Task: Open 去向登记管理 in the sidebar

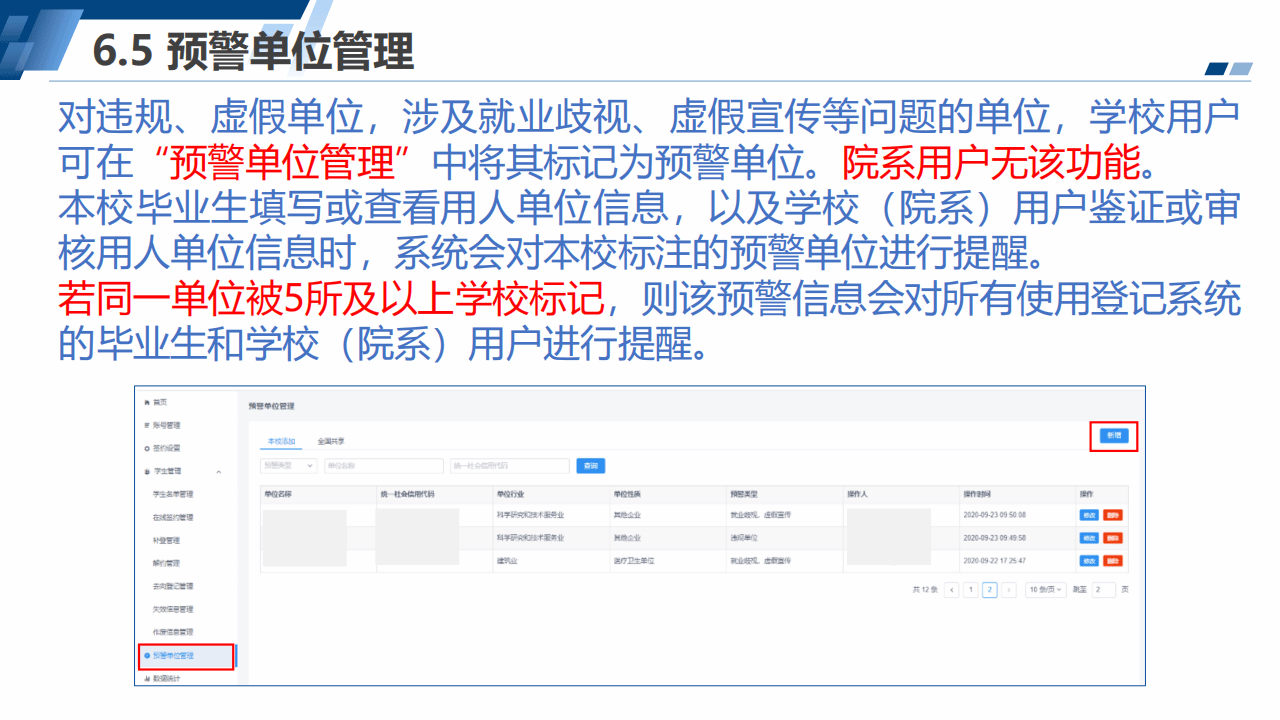Action: (x=173, y=586)
